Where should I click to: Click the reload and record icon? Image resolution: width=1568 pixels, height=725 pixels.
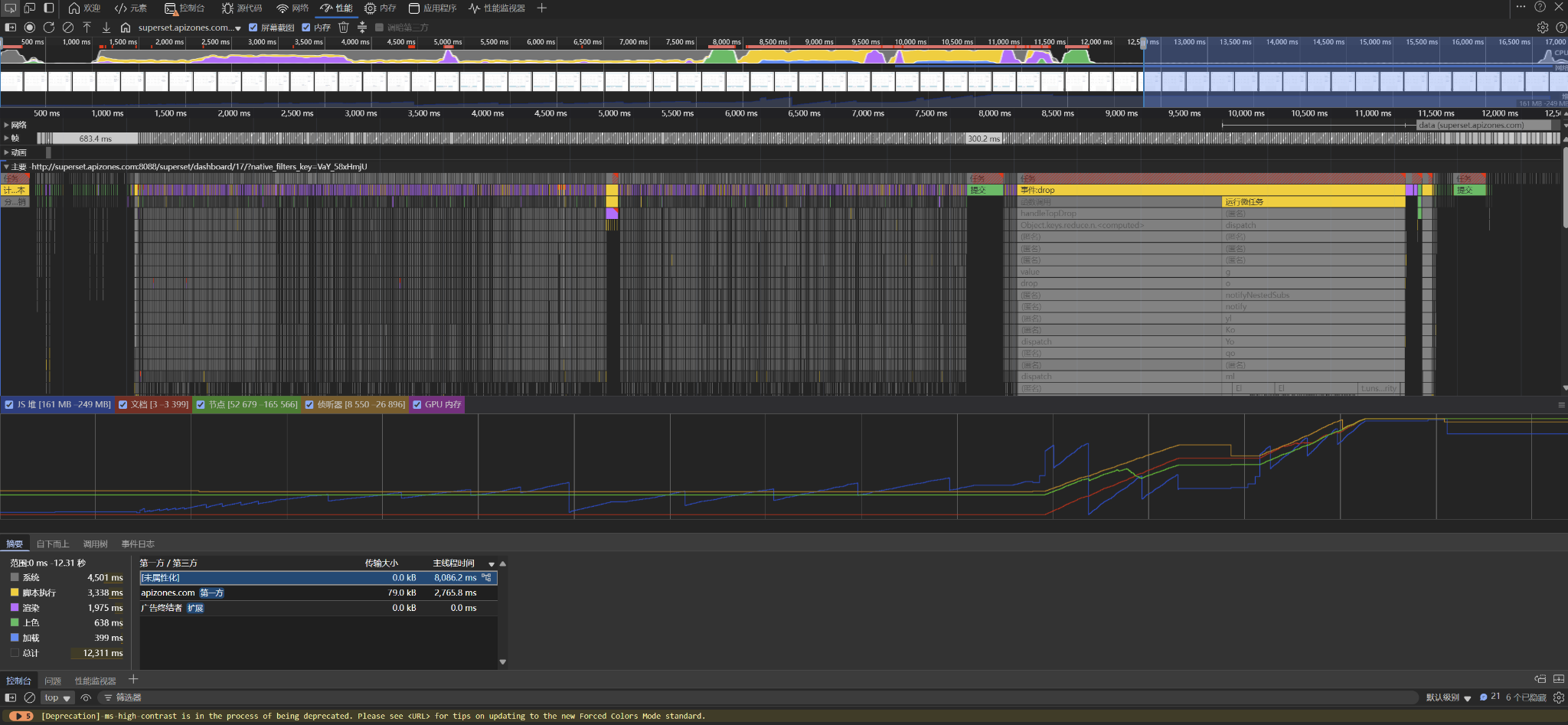[49, 27]
